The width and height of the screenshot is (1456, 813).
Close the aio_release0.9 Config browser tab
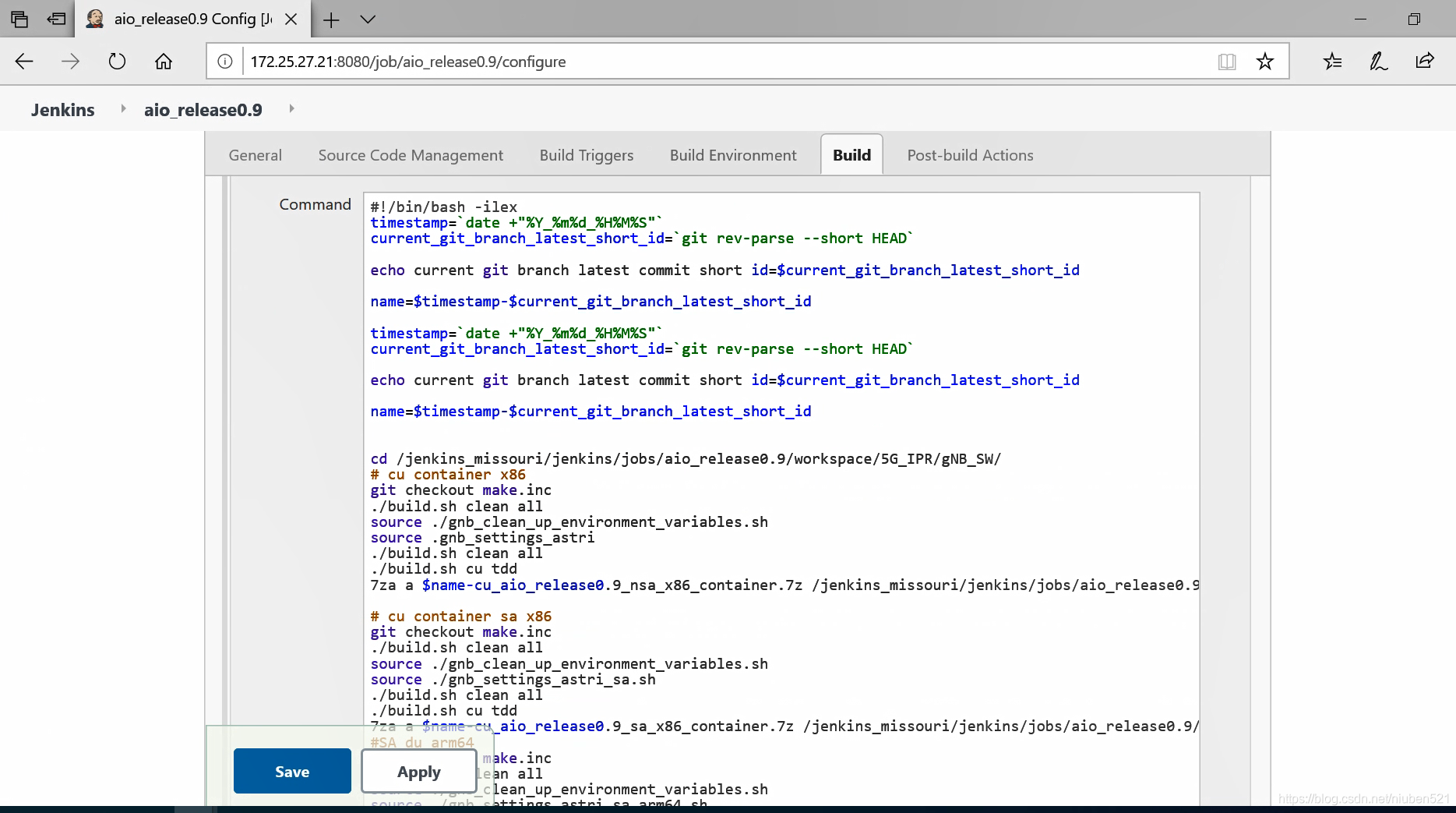tap(291, 19)
